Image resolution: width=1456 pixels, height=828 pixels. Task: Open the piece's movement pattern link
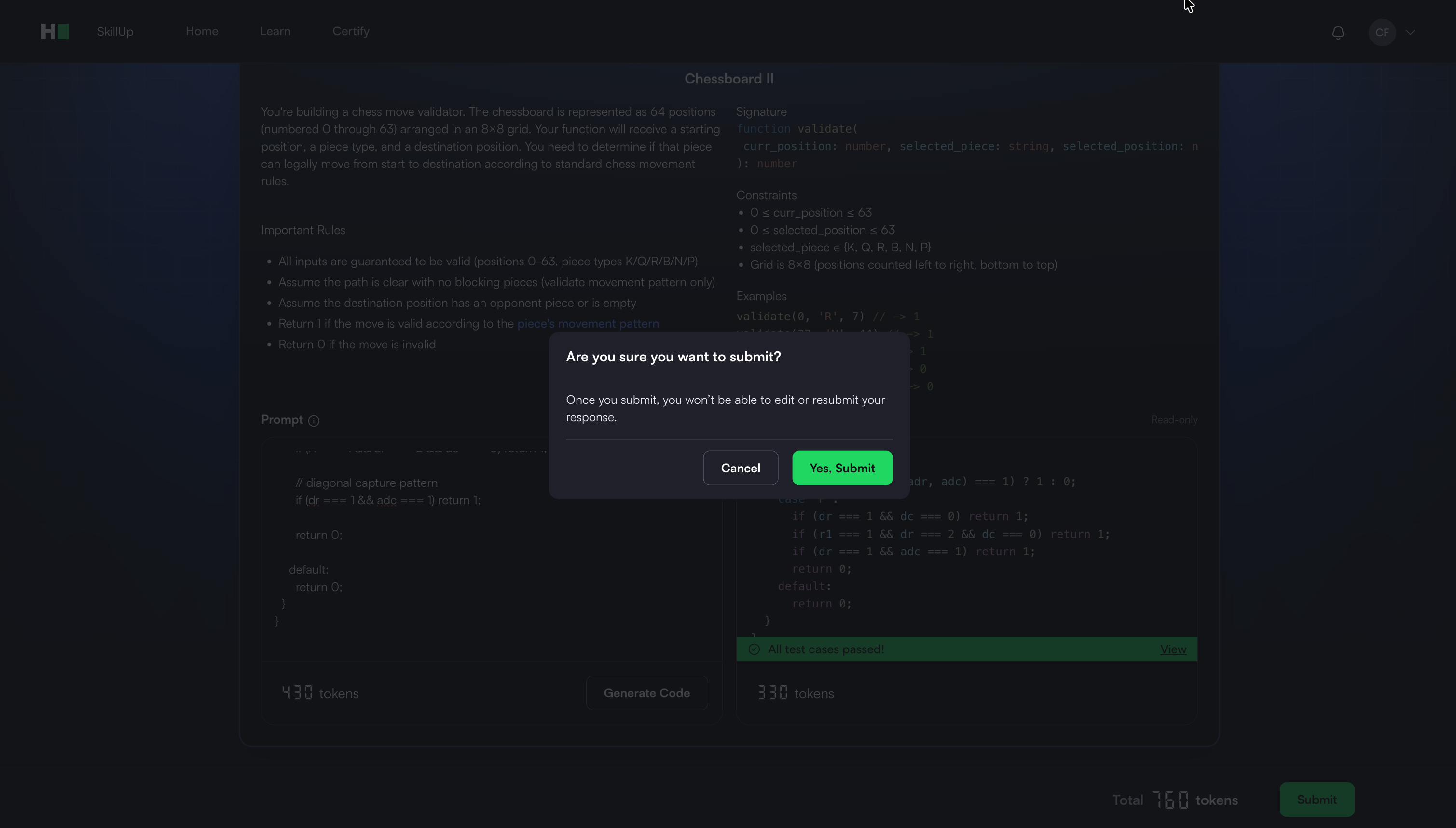tap(588, 324)
